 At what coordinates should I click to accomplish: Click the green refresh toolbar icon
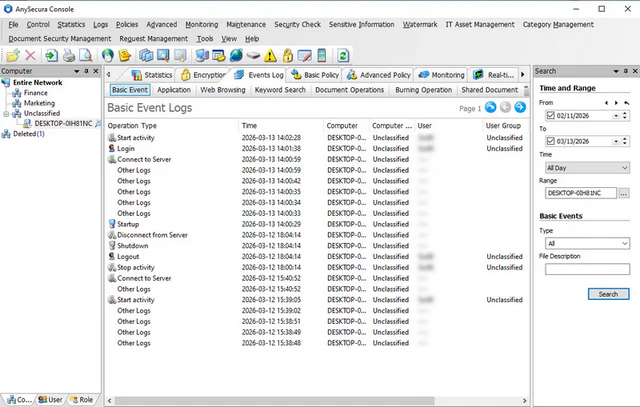pos(343,55)
